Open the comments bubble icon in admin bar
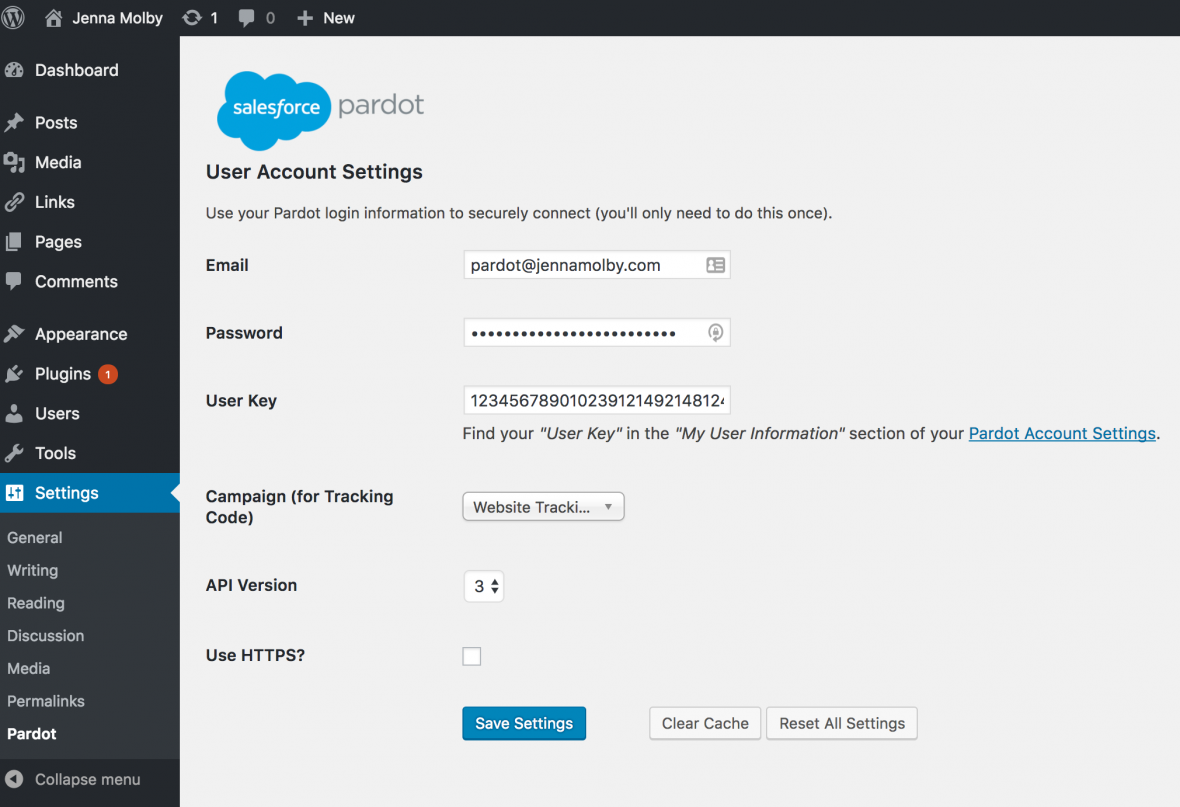1180x807 pixels. 247,18
